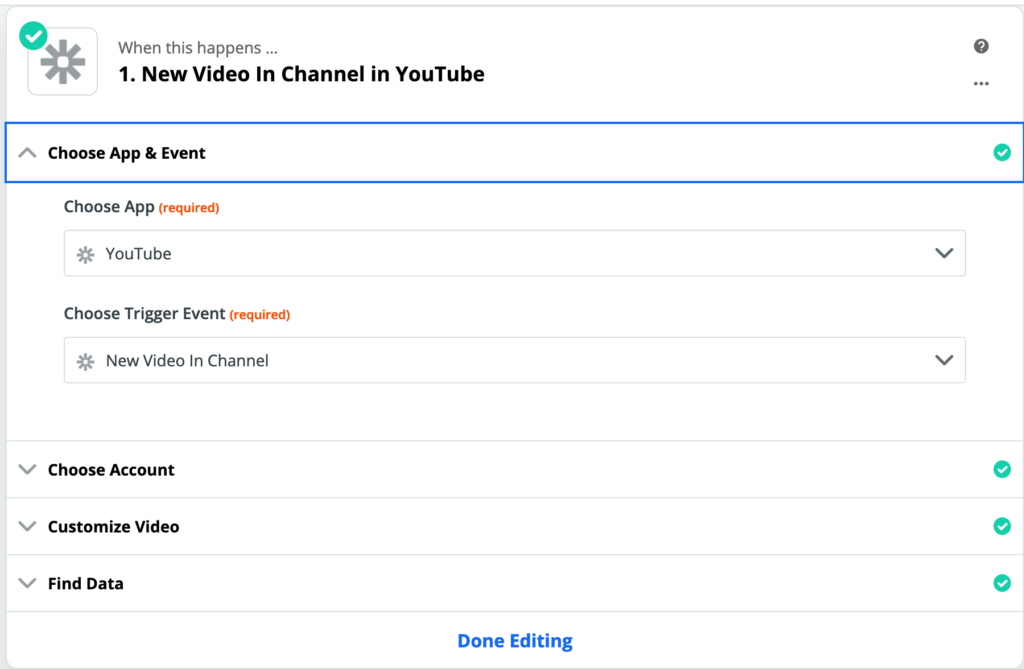Click the green checkmark on the step header
Screen dimensions: 1024x669
pyautogui.click(x=32, y=35)
